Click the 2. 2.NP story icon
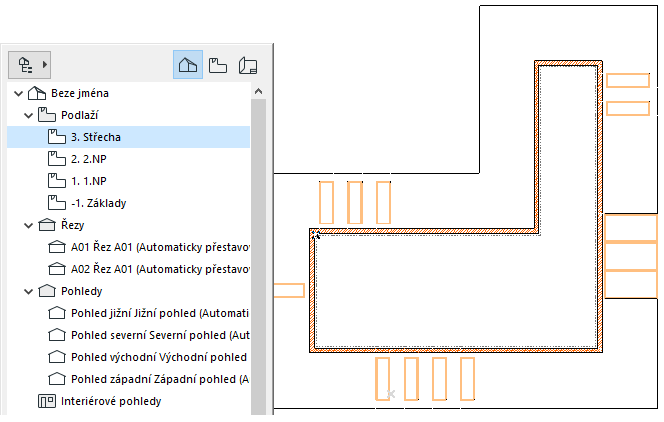This screenshot has width=664, height=422. pyautogui.click(x=57, y=159)
